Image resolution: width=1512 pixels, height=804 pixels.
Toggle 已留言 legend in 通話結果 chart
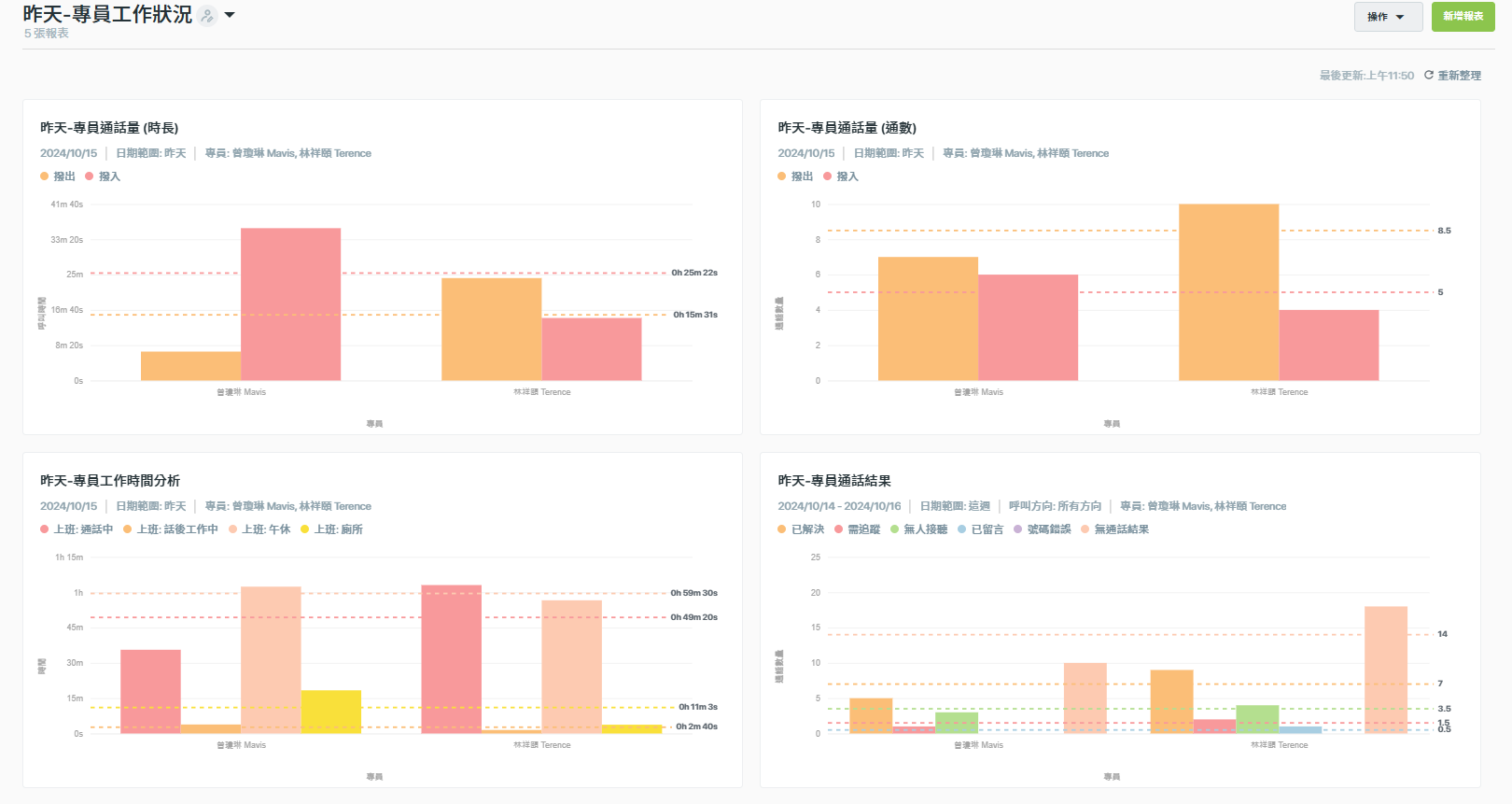(980, 529)
